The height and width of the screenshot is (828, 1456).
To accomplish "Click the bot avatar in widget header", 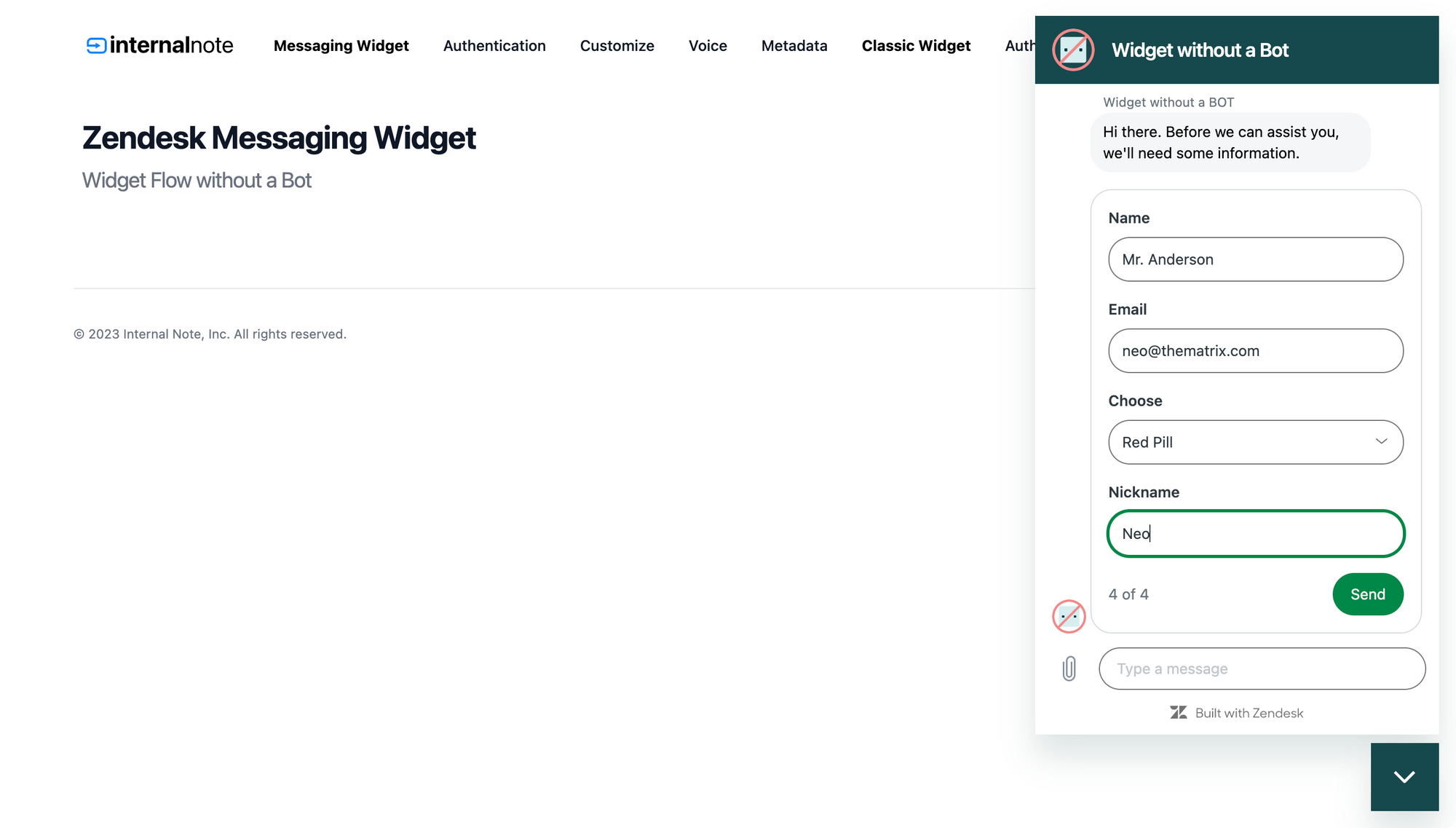I will [1073, 50].
